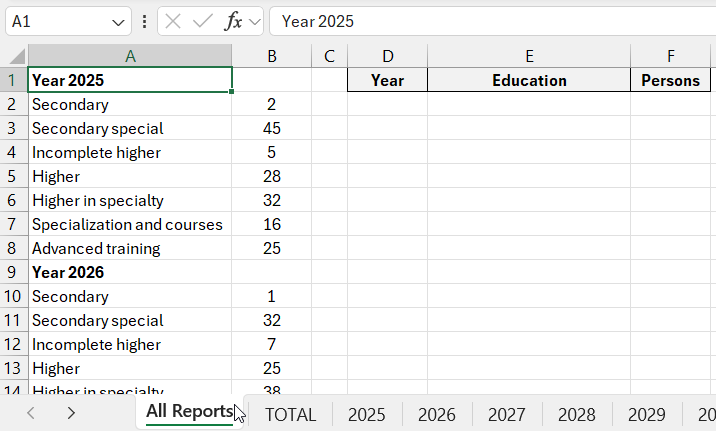Expand the function list dropdown beside fx
Screen dimensions: 716x431
tap(254, 21)
